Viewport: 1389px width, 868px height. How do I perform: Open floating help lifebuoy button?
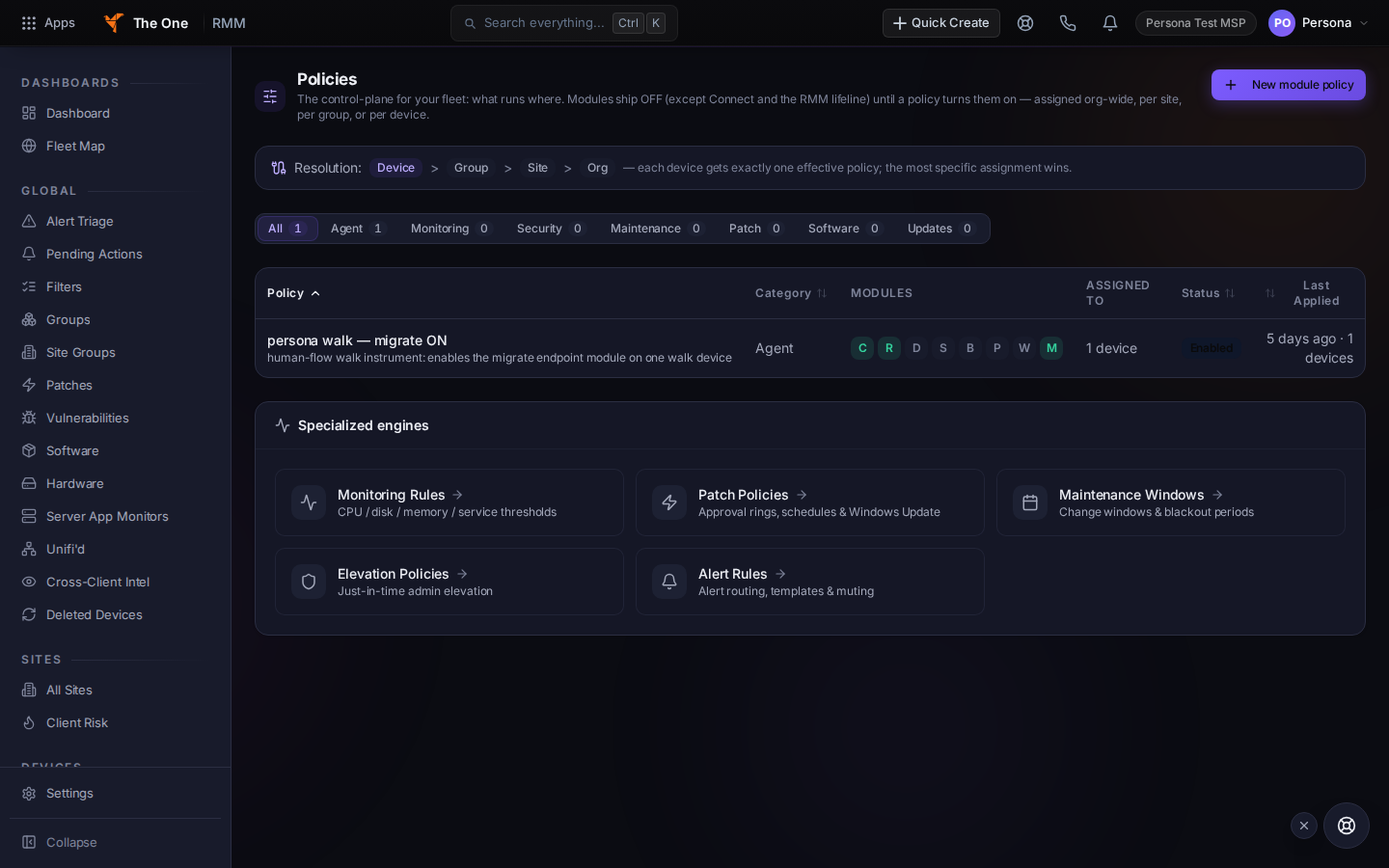(x=1347, y=826)
